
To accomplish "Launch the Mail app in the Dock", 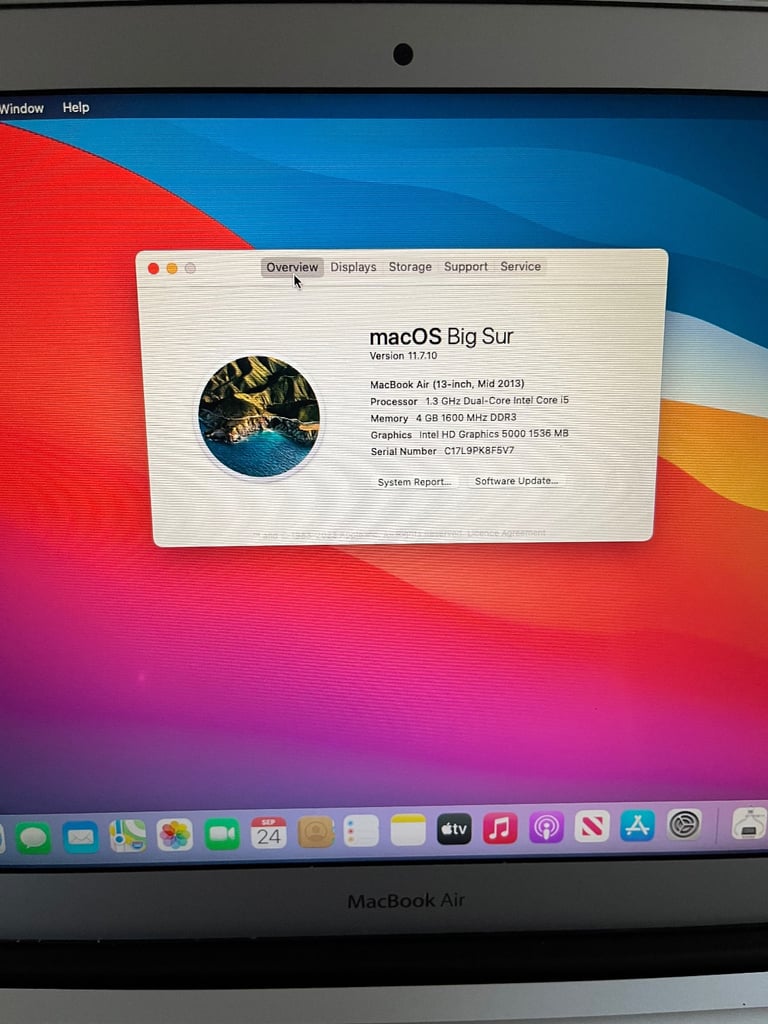I will [x=80, y=837].
